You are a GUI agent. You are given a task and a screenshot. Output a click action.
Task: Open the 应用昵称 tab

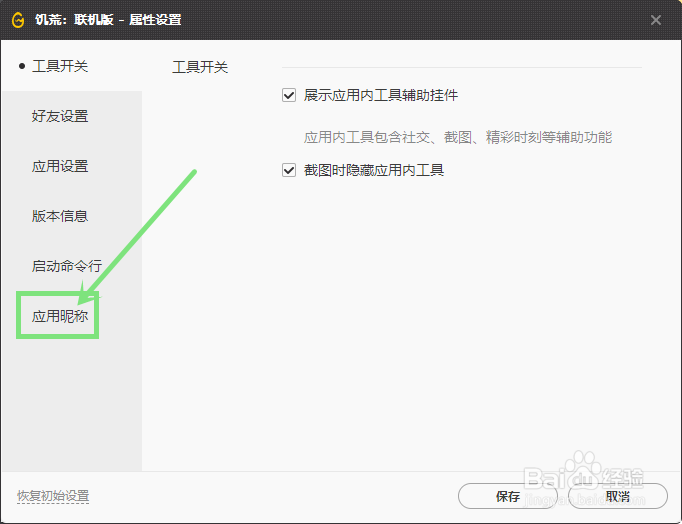[60, 316]
